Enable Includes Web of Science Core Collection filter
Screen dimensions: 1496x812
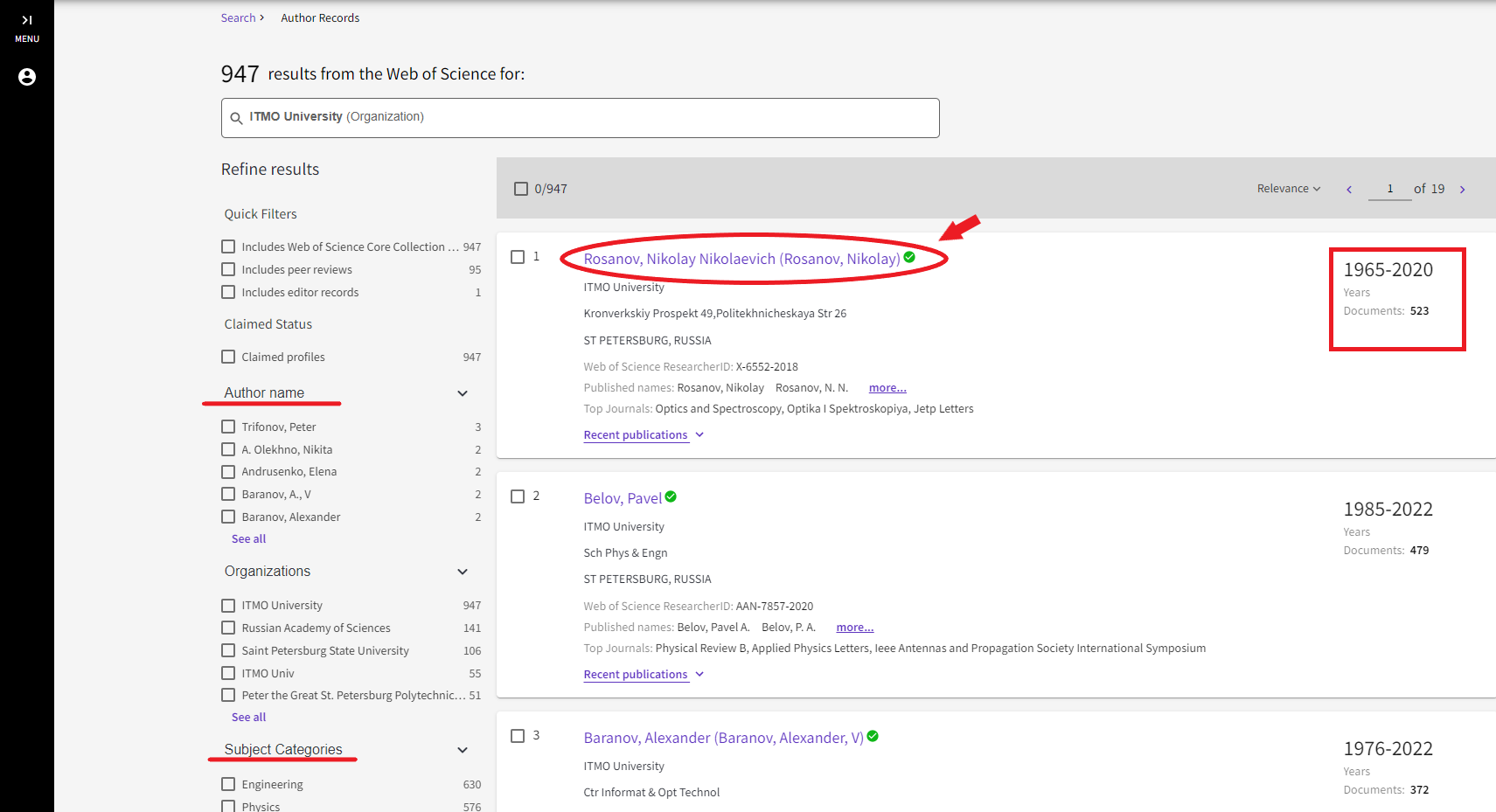click(228, 246)
